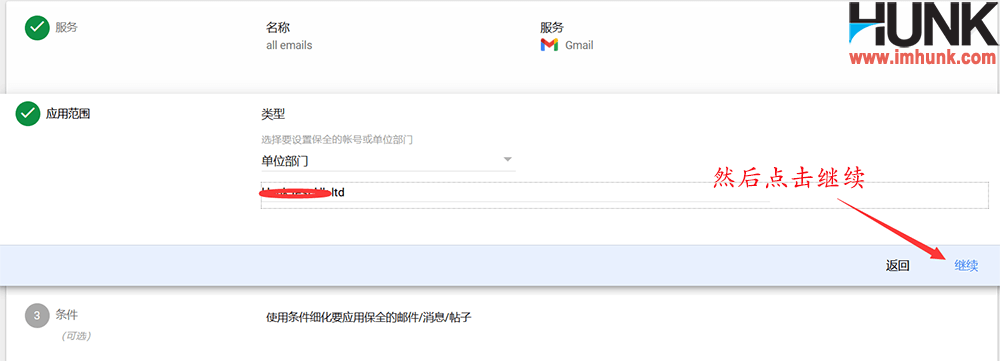Click the Gmail logo icon
This screenshot has height=361, width=1000.
point(549,45)
